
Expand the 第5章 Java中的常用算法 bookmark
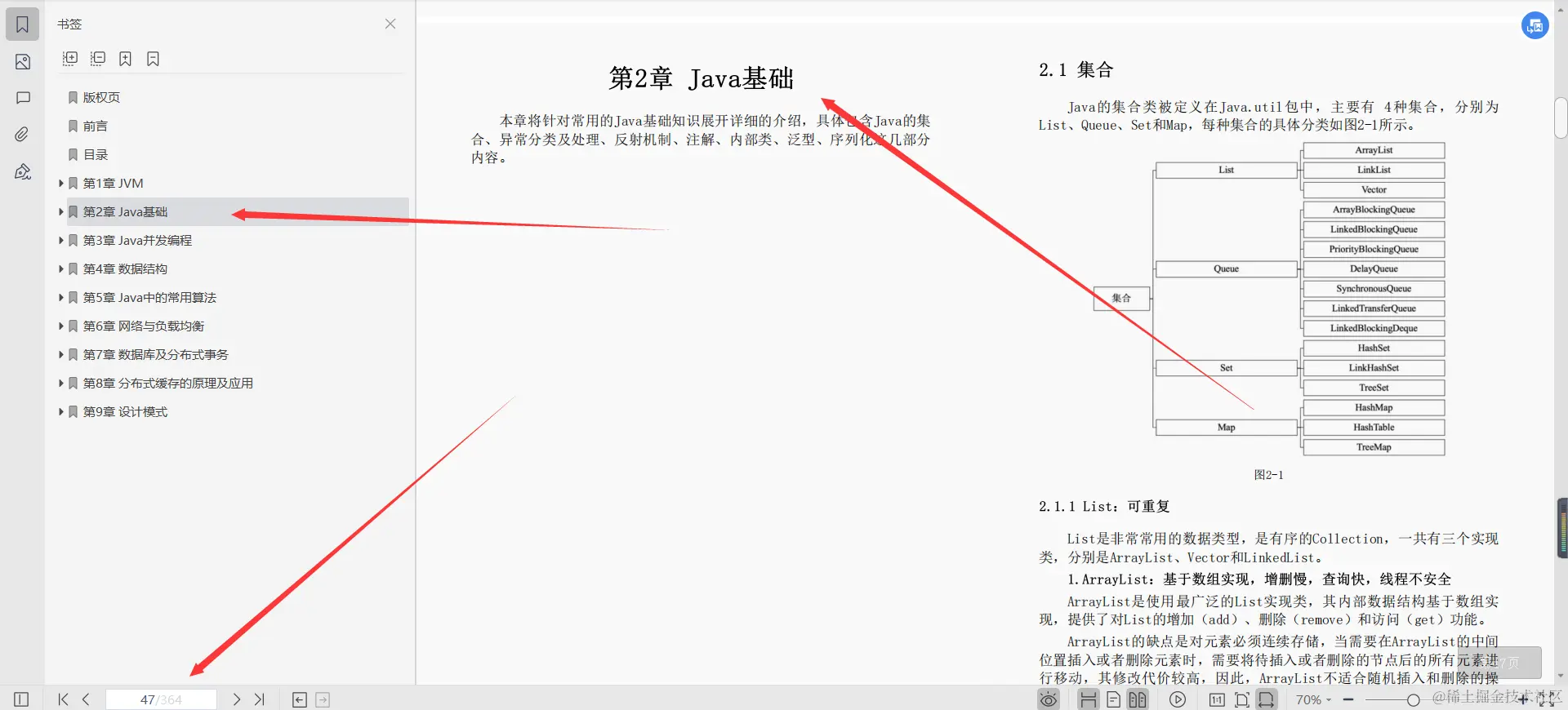(61, 297)
